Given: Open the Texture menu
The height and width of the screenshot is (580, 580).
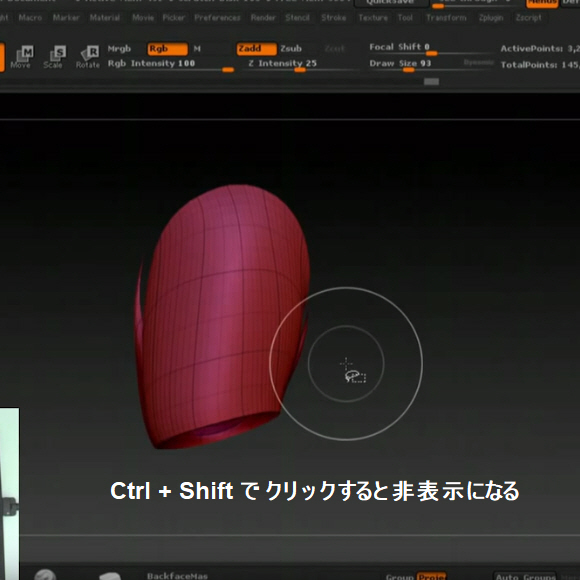Looking at the screenshot, I should point(373,17).
